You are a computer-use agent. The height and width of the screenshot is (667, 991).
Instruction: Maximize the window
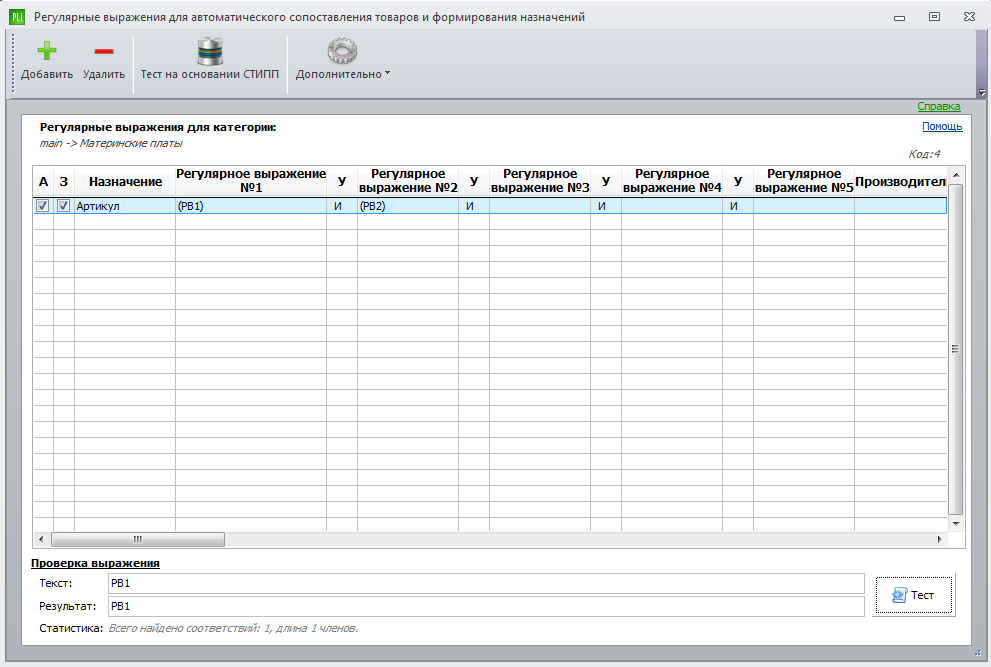(934, 17)
